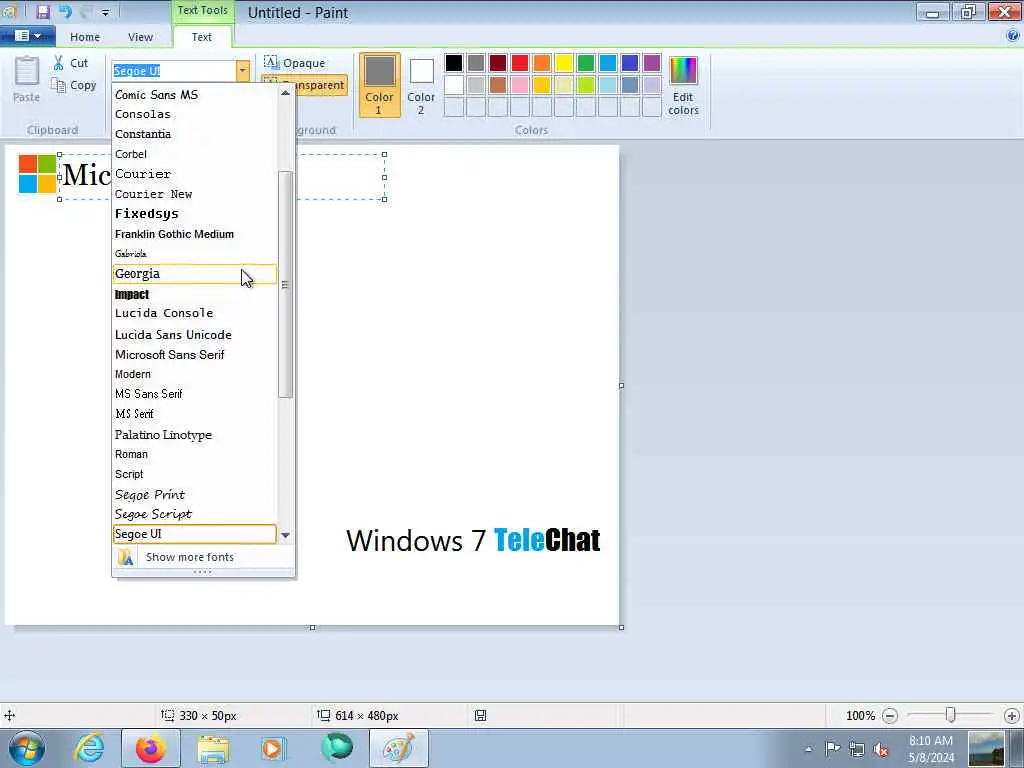
Task: Choose Courier New from the font list
Action: (195, 194)
